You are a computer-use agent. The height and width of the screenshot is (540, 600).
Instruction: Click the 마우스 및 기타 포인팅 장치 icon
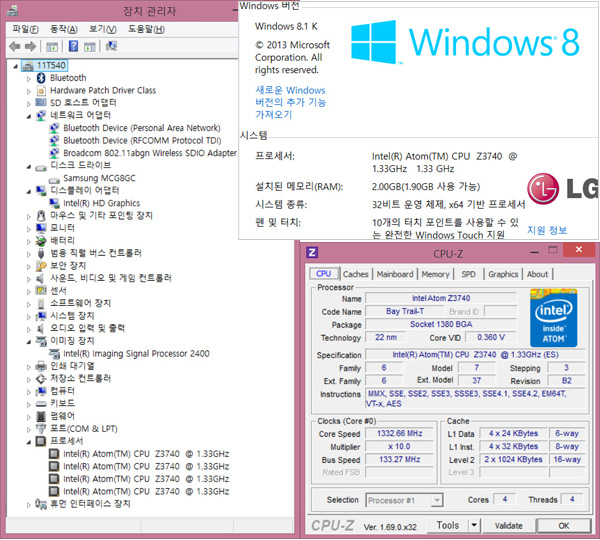tap(41, 216)
